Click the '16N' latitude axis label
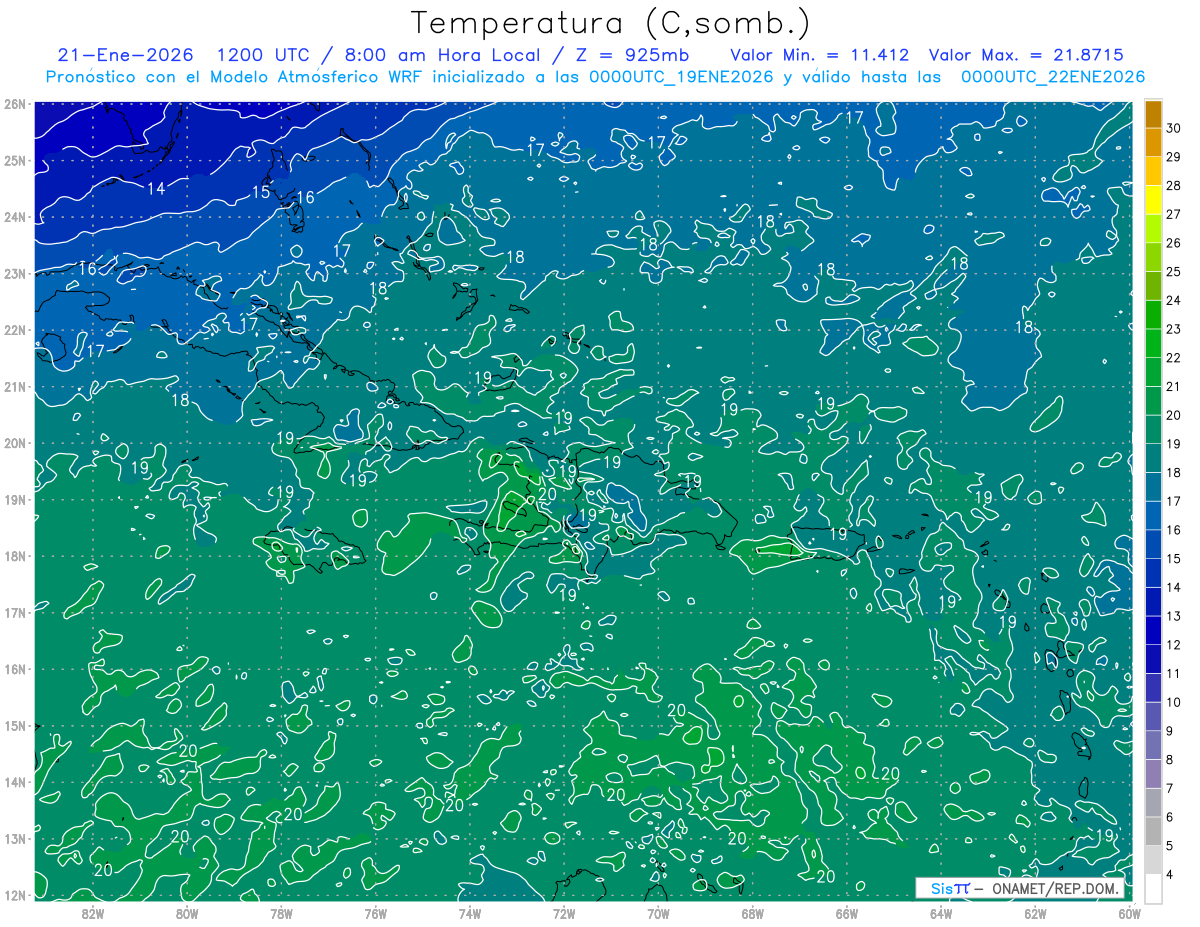This screenshot has height=927, width=1200. [15, 669]
